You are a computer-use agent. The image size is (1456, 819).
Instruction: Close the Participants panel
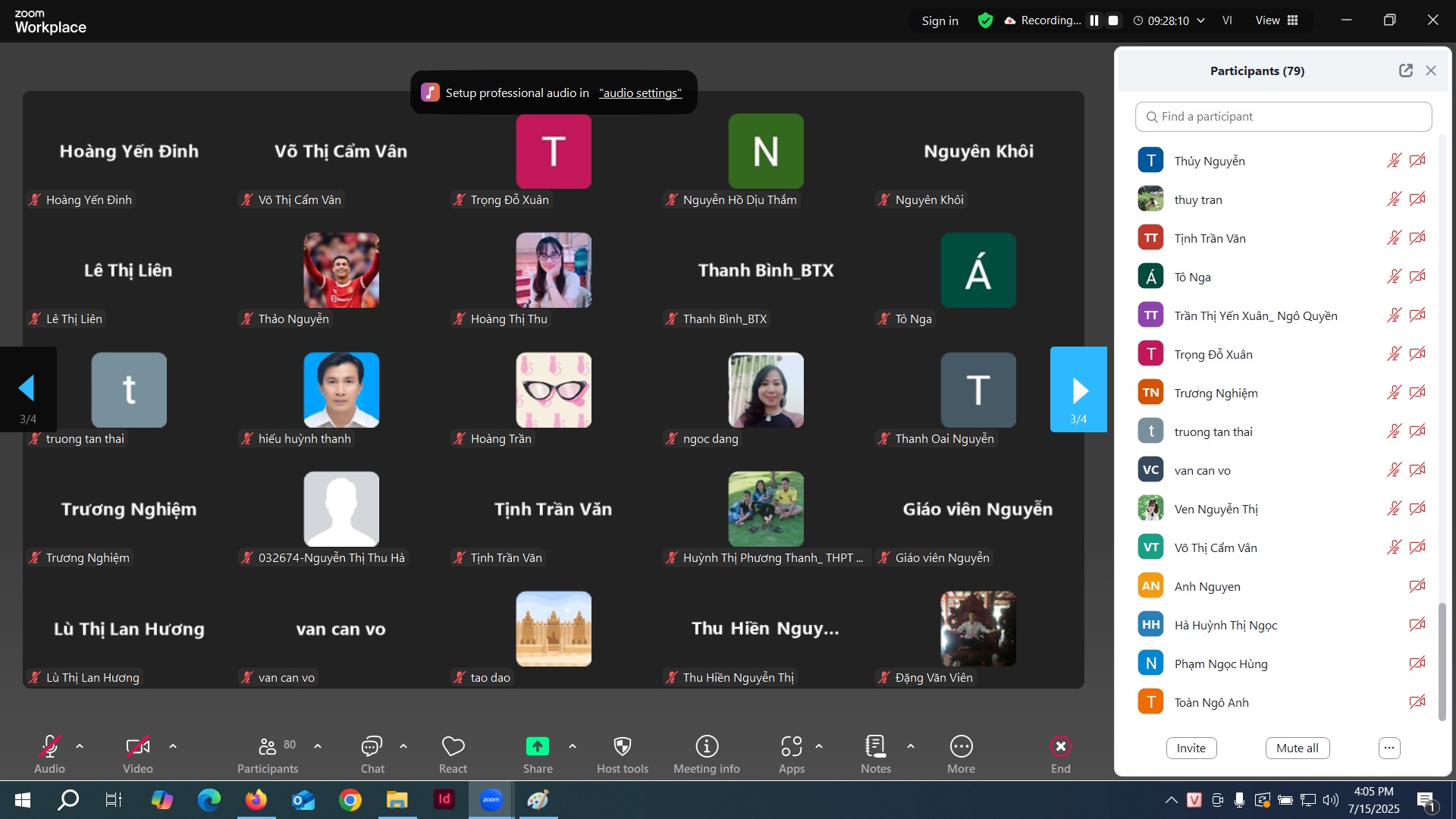click(x=1430, y=71)
